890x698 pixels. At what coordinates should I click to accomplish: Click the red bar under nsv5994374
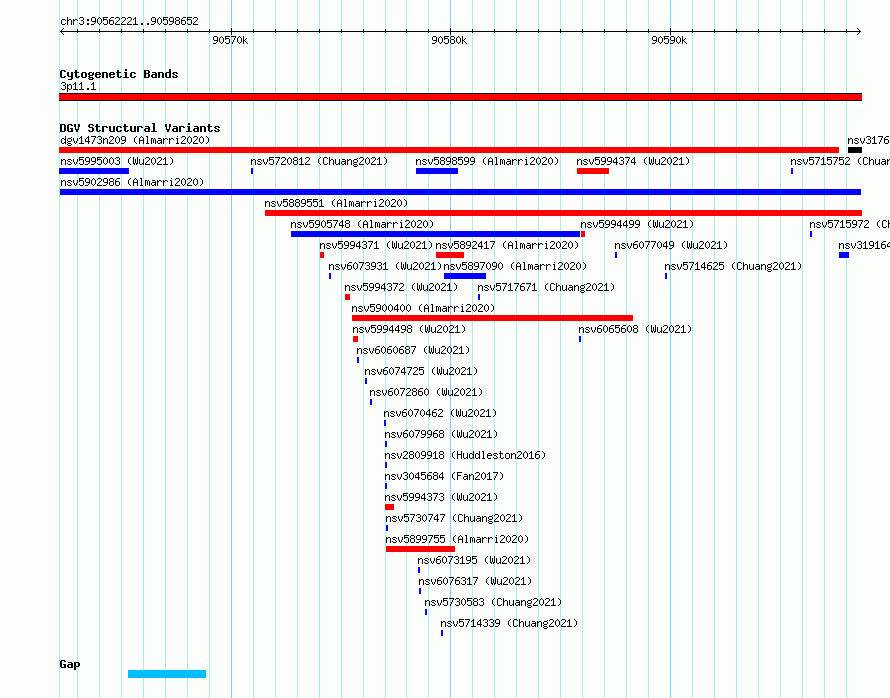[x=593, y=171]
